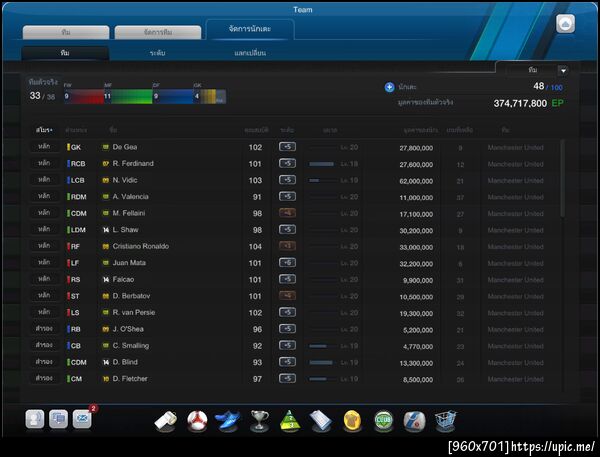
Task: Click the red FW squad composition bar
Action: tap(84, 96)
